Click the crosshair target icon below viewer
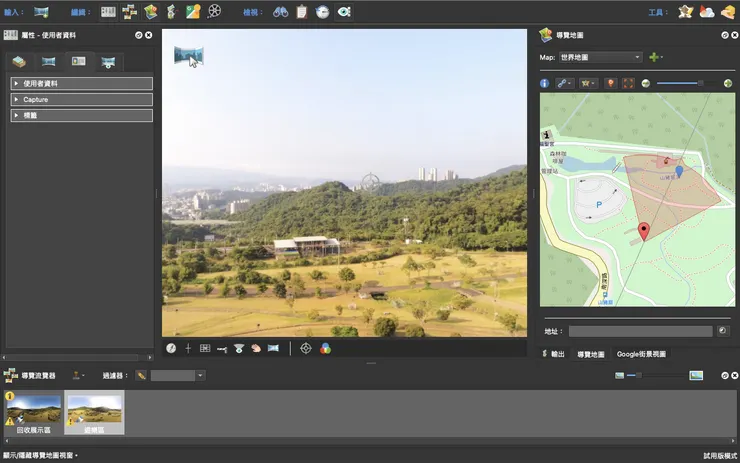 pos(306,348)
